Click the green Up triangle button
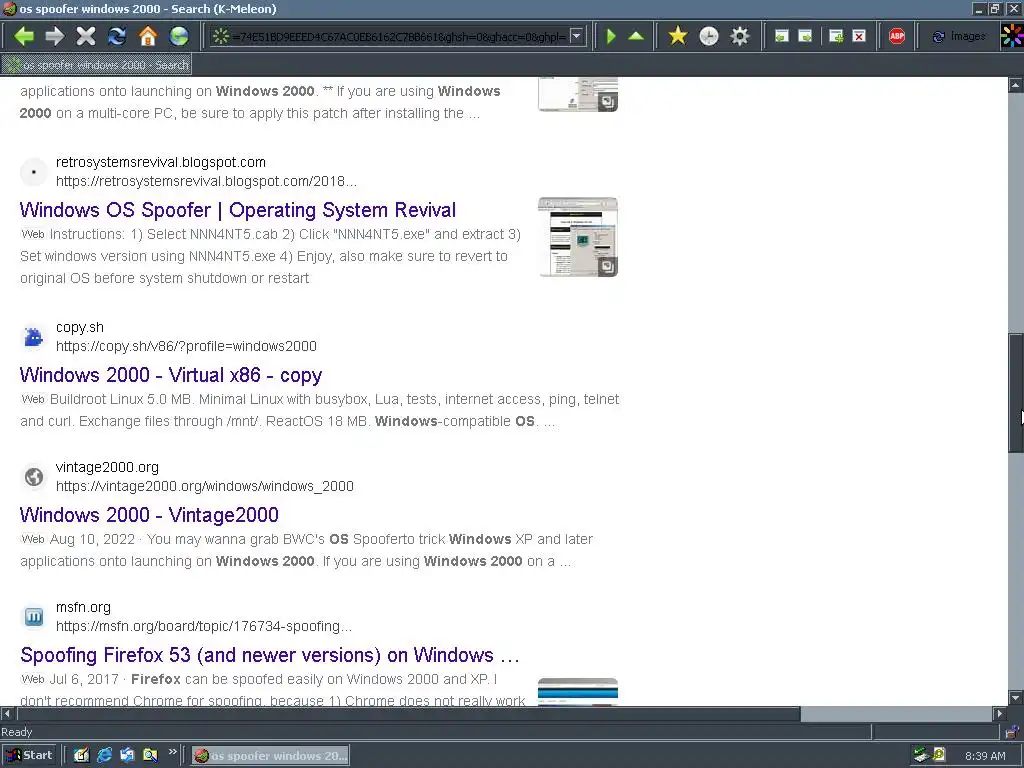1024x768 pixels. click(x=636, y=36)
